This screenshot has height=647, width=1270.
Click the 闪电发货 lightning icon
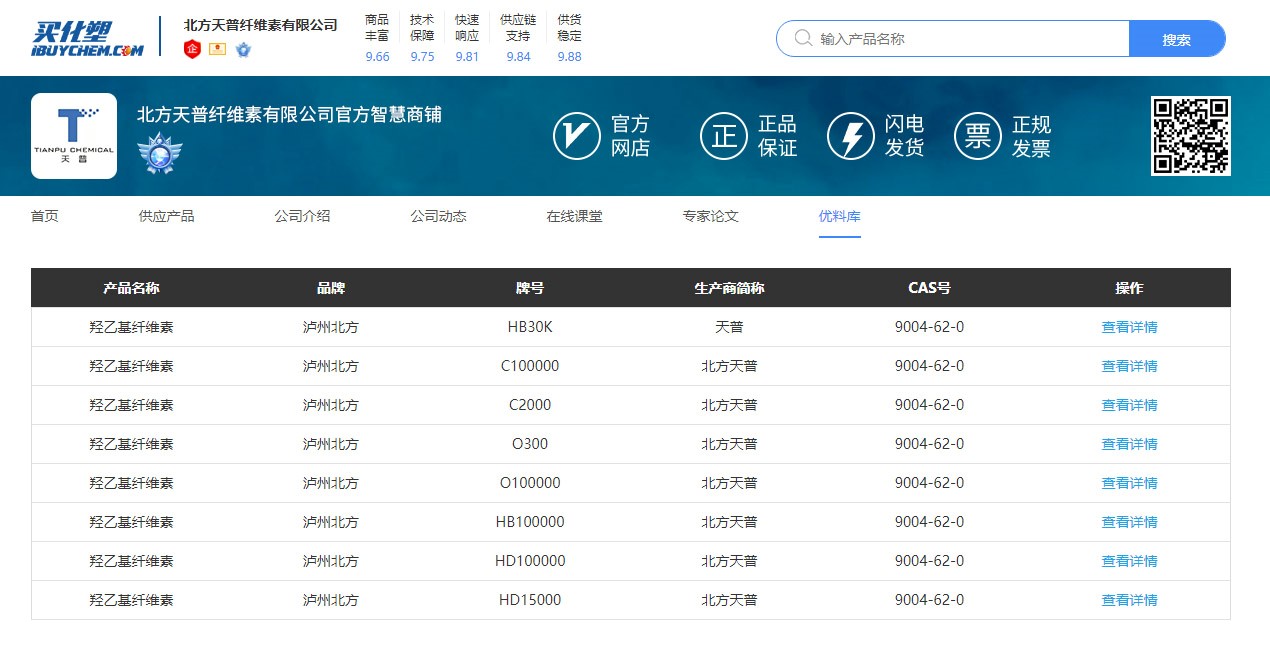(x=851, y=136)
